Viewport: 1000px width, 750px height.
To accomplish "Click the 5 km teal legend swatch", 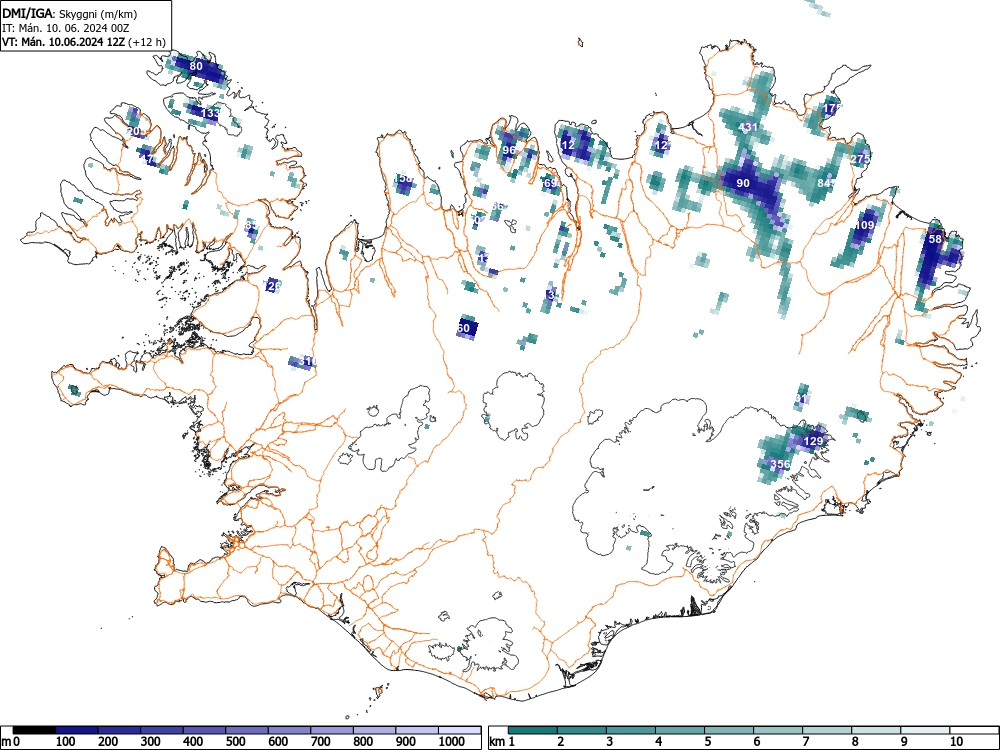I will click(x=728, y=730).
